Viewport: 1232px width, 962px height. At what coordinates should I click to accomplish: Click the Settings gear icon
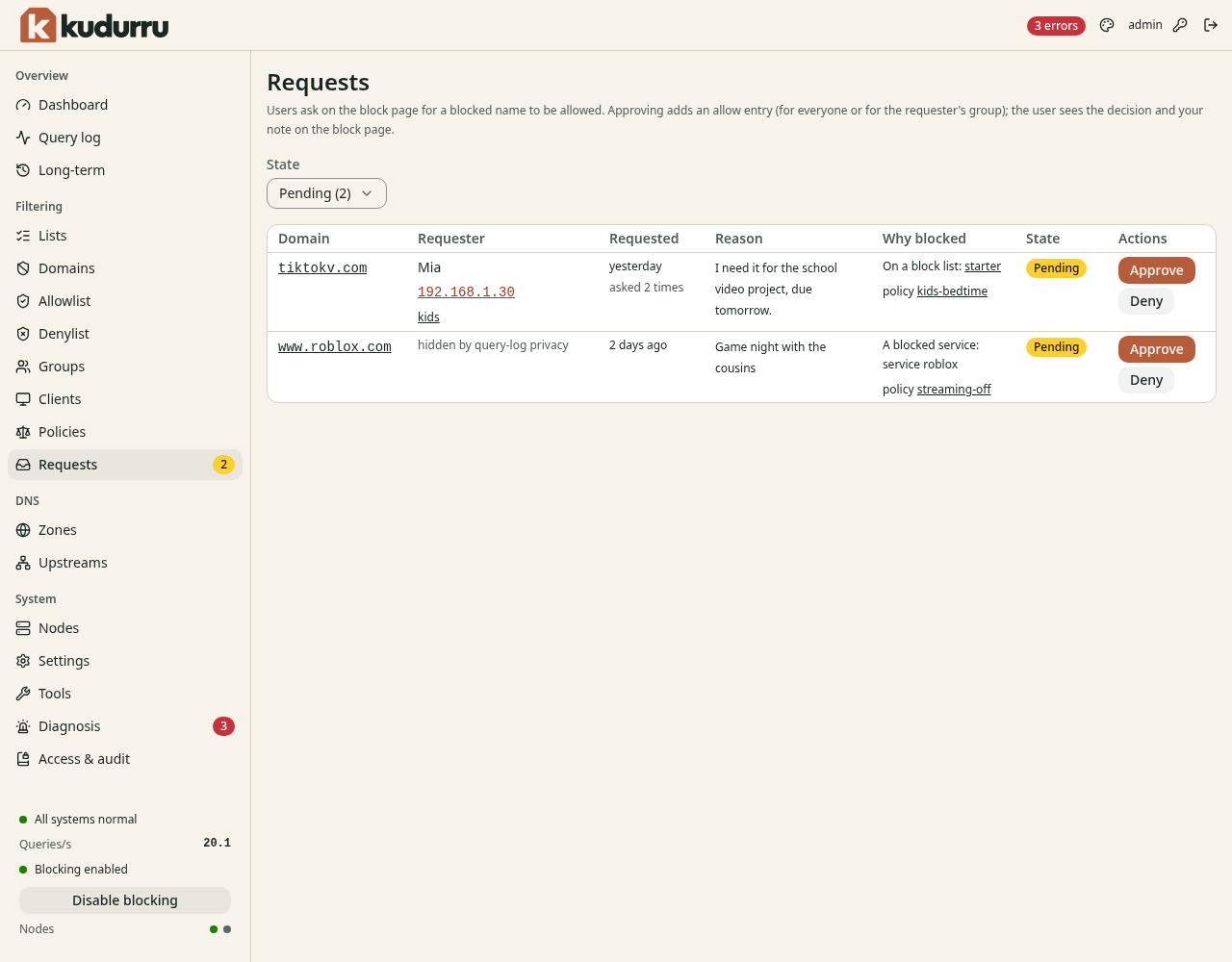click(23, 661)
